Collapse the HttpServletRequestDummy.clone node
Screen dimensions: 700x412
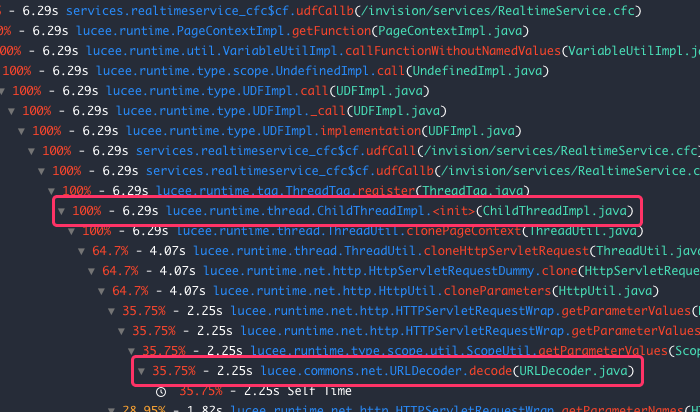[x=92, y=271]
